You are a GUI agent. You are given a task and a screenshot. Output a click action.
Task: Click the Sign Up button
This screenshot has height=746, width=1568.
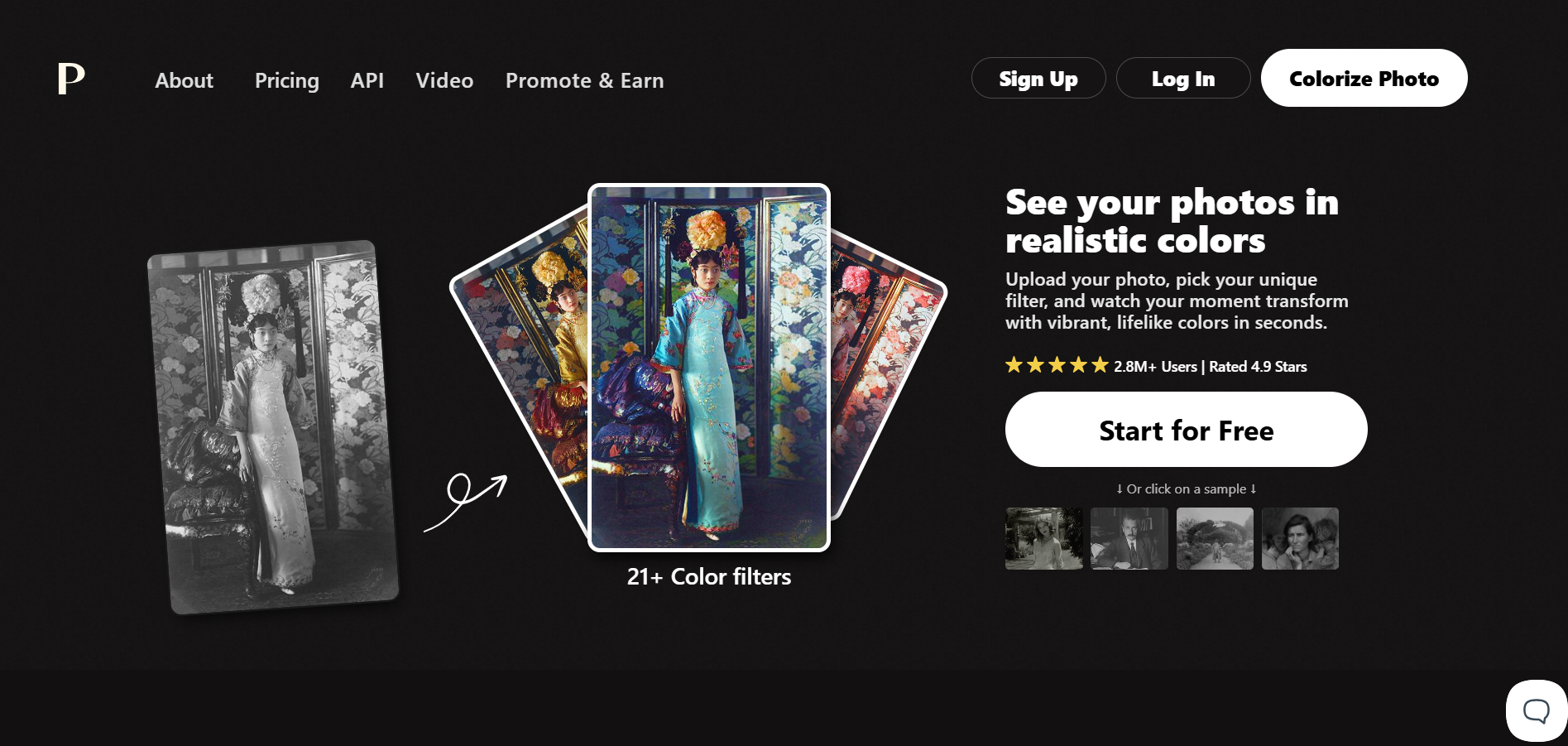point(1038,78)
